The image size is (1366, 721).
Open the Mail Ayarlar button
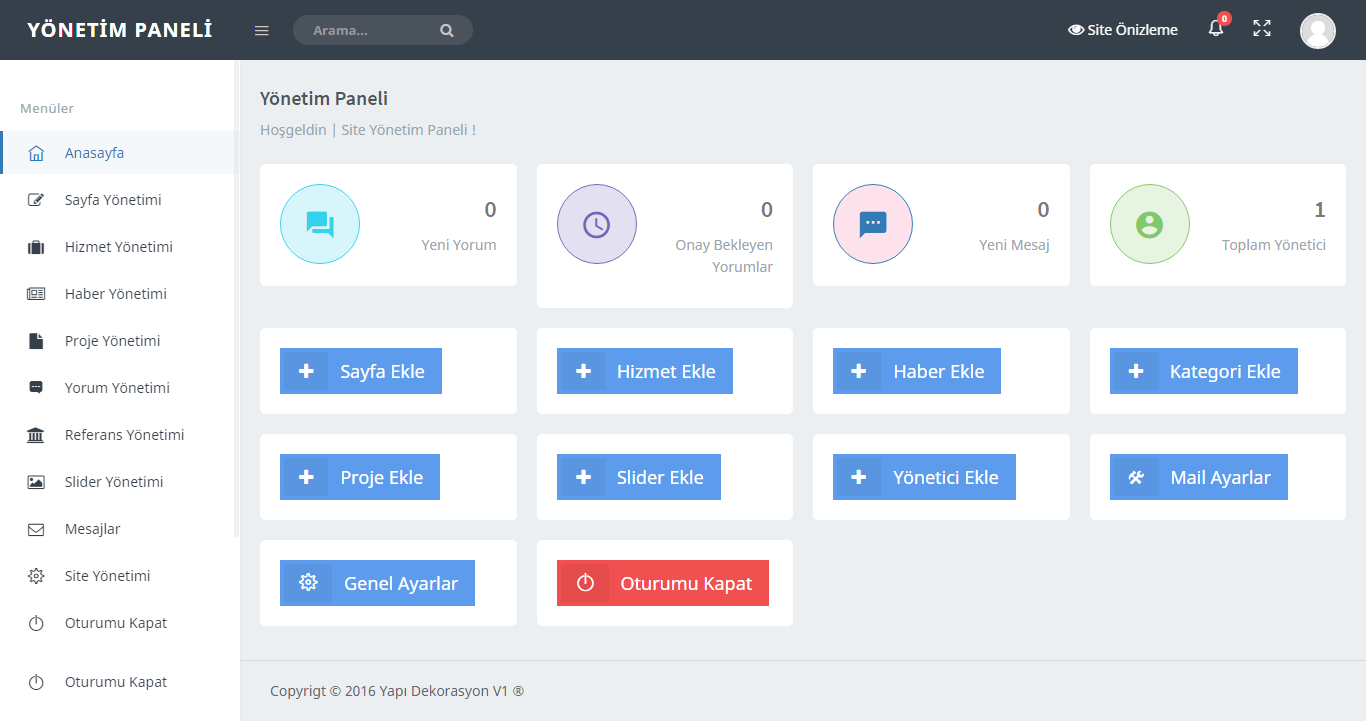1198,477
